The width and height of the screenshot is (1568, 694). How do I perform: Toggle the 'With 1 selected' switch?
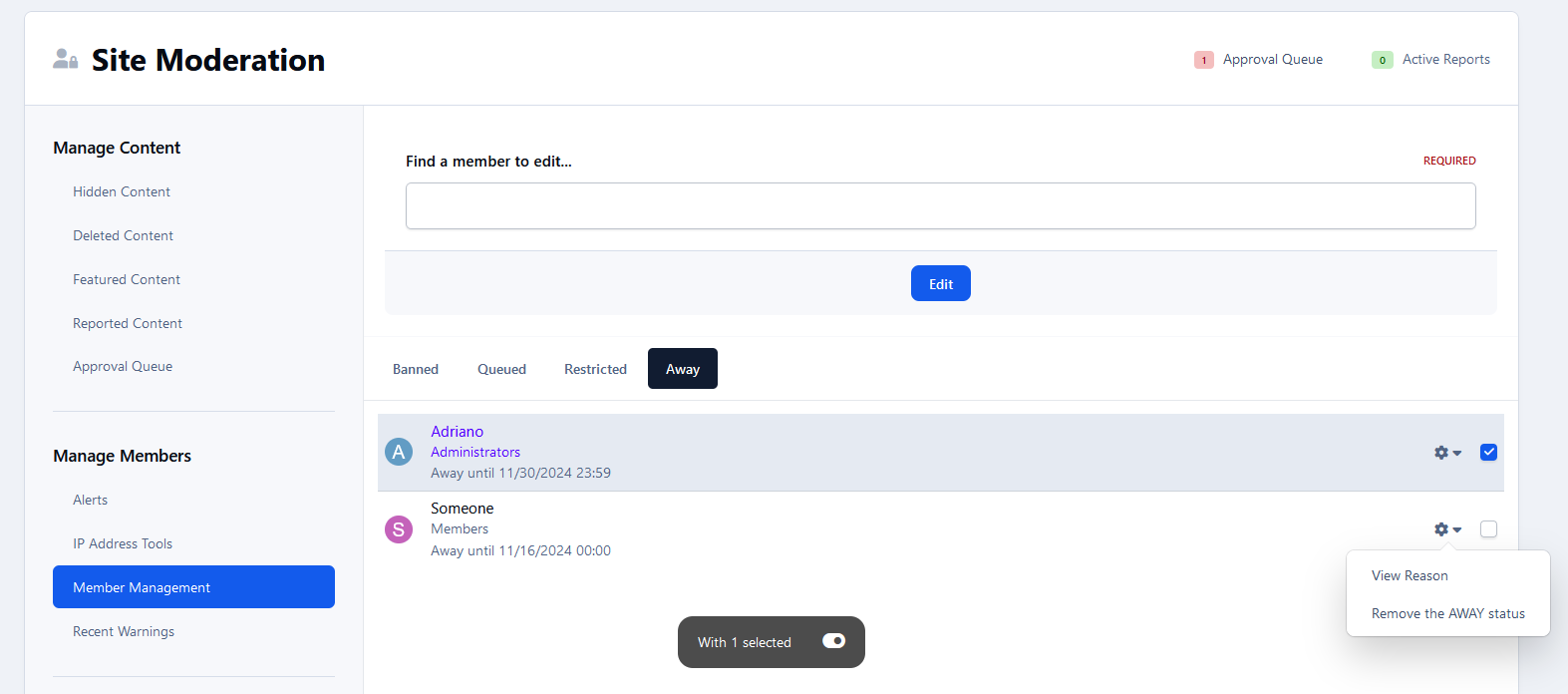pos(833,641)
